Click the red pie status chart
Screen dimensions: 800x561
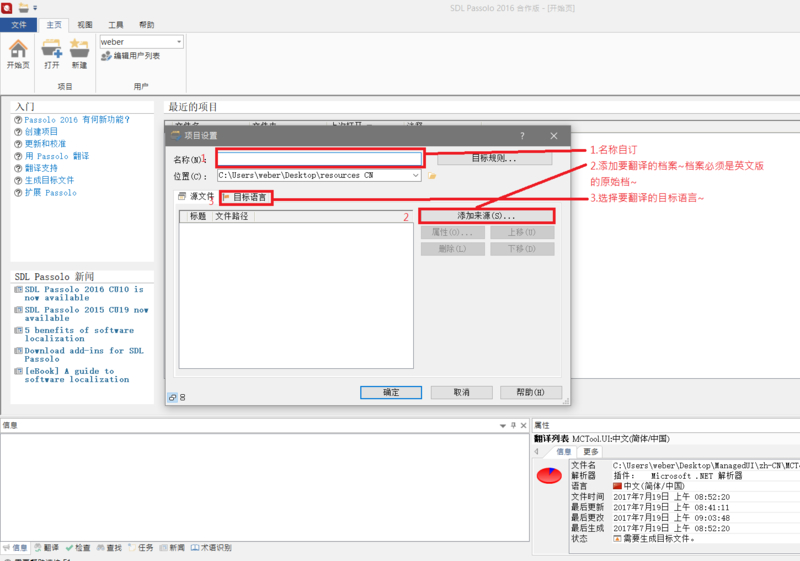pos(549,475)
